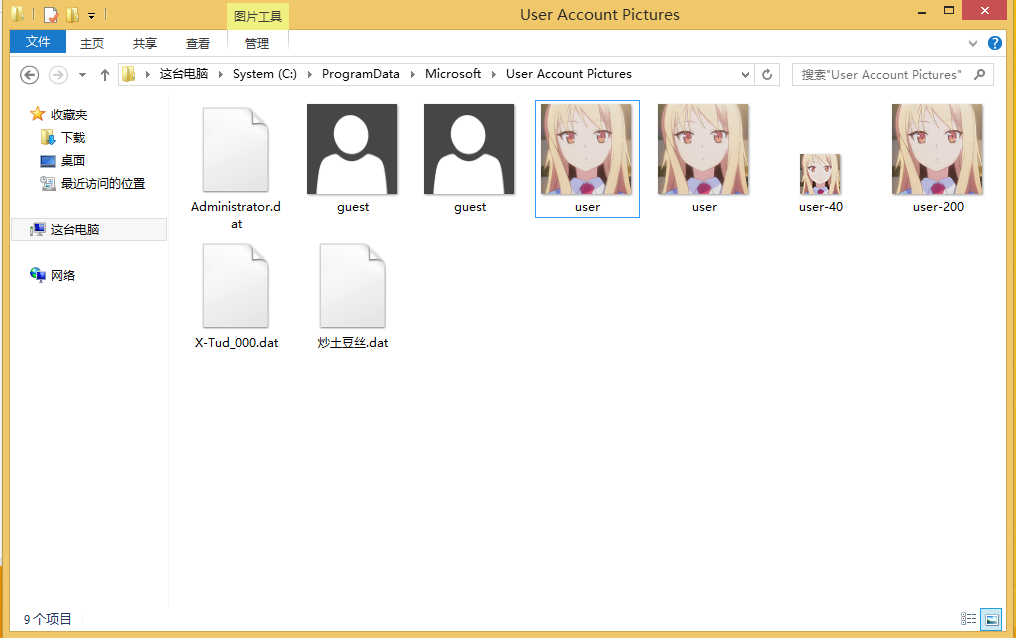This screenshot has height=638, width=1016.
Task: Select 下载 (Downloads) in favorites sidebar
Action: 73,137
